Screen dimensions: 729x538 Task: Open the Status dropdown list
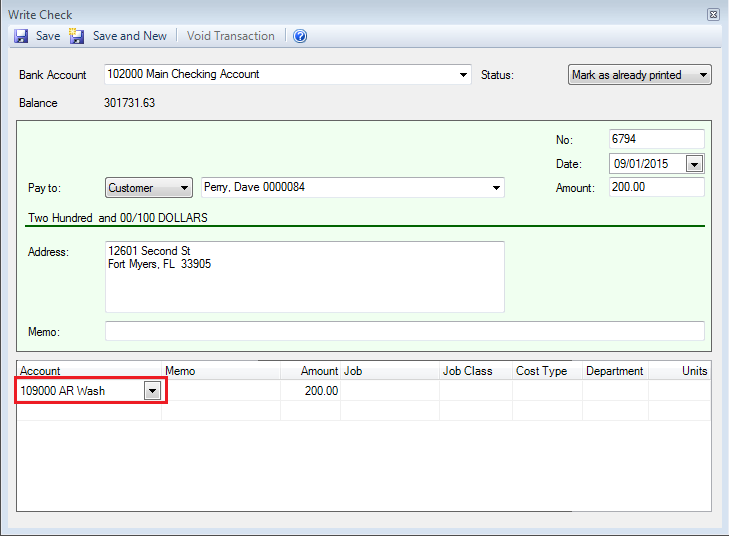click(703, 75)
